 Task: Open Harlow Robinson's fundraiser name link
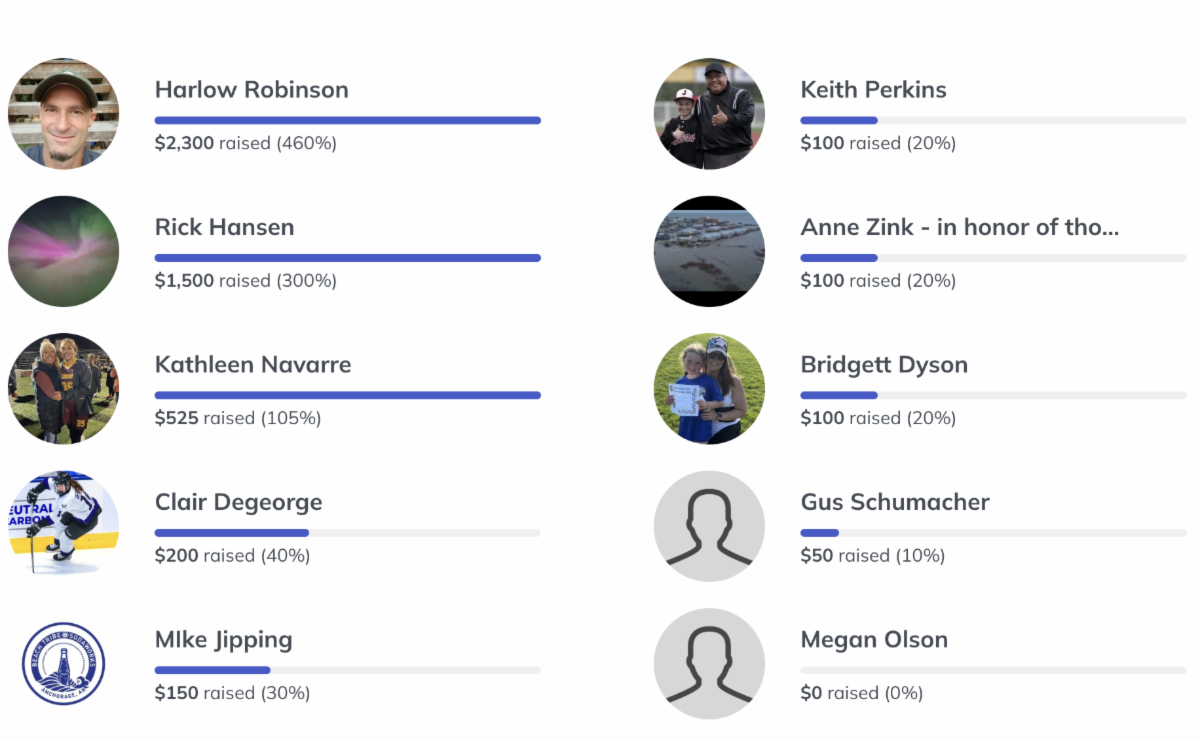coord(251,90)
